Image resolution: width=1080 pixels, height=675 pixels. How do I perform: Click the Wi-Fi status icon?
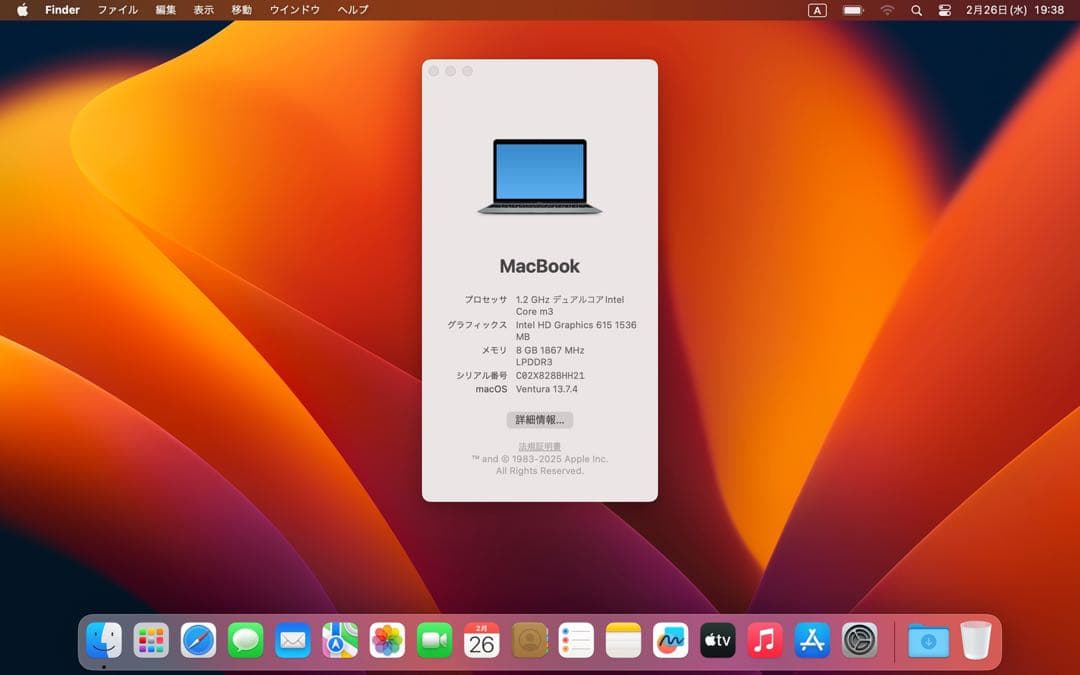pyautogui.click(x=887, y=10)
